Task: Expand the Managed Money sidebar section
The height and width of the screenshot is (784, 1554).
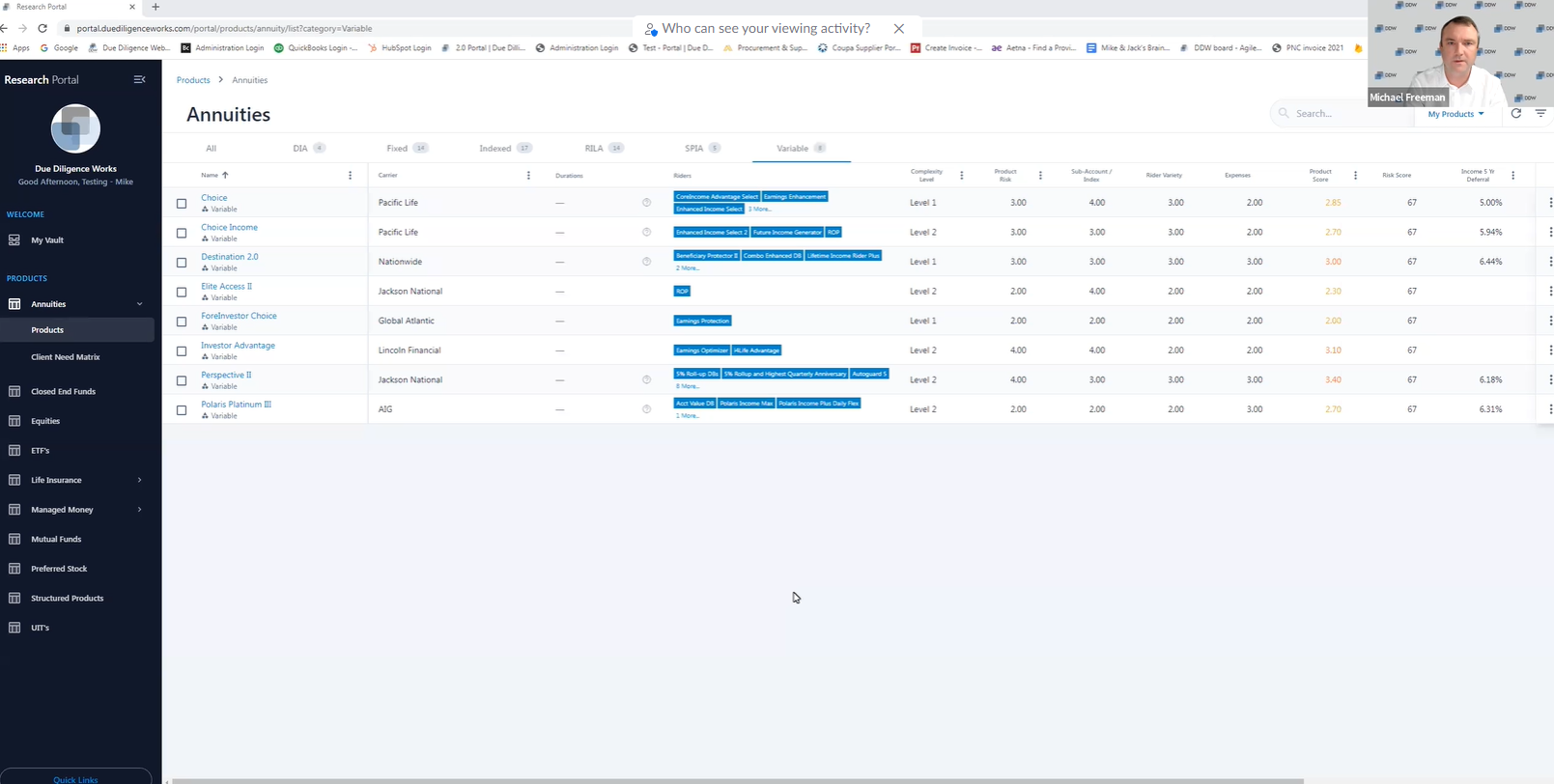Action: tap(139, 510)
